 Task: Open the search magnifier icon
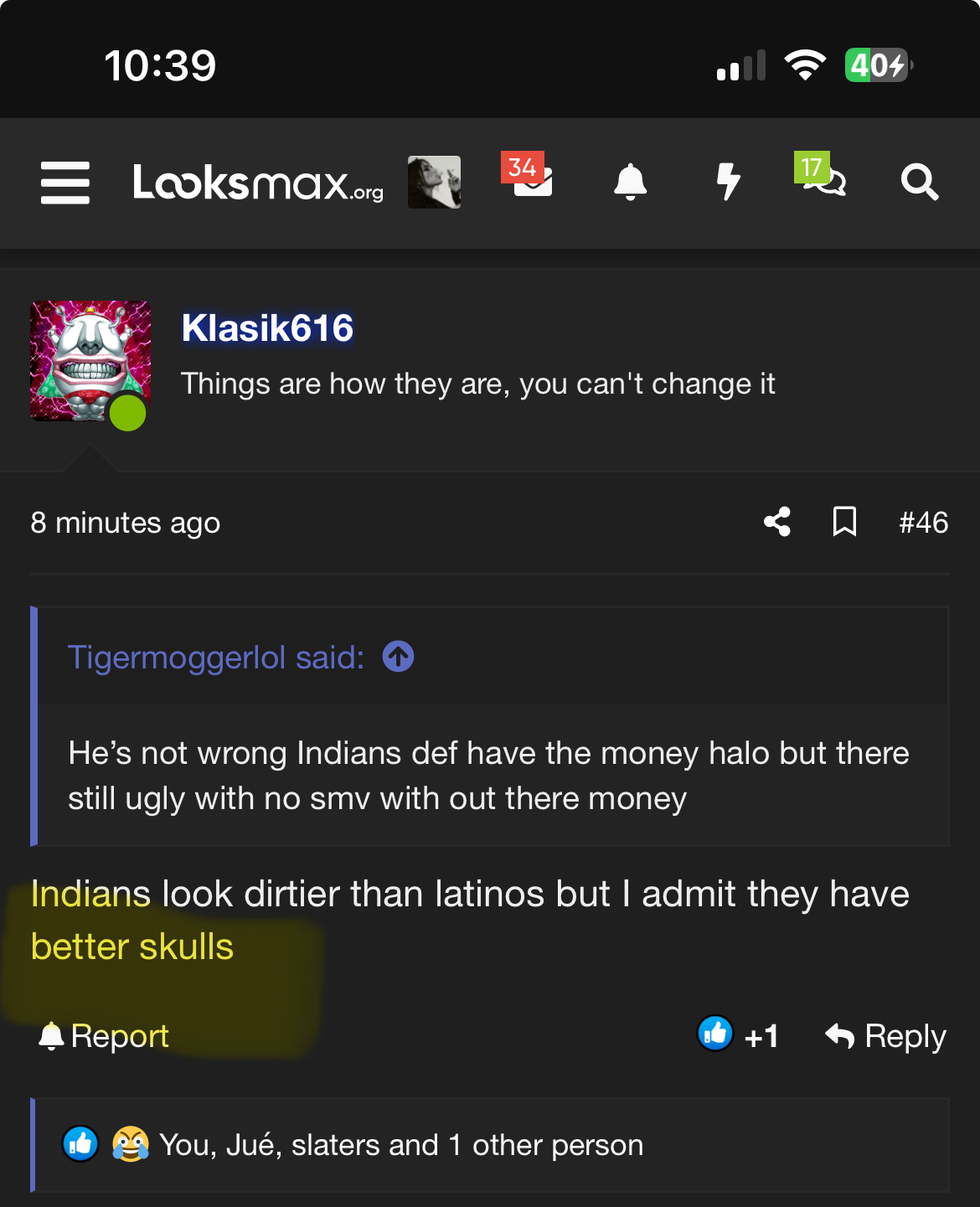[919, 182]
